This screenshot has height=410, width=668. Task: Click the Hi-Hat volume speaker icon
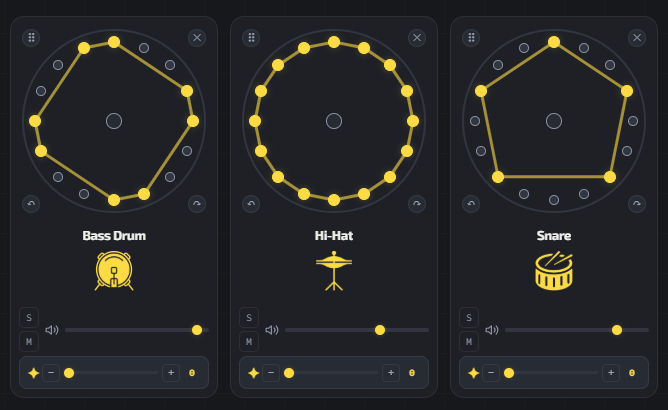point(272,330)
